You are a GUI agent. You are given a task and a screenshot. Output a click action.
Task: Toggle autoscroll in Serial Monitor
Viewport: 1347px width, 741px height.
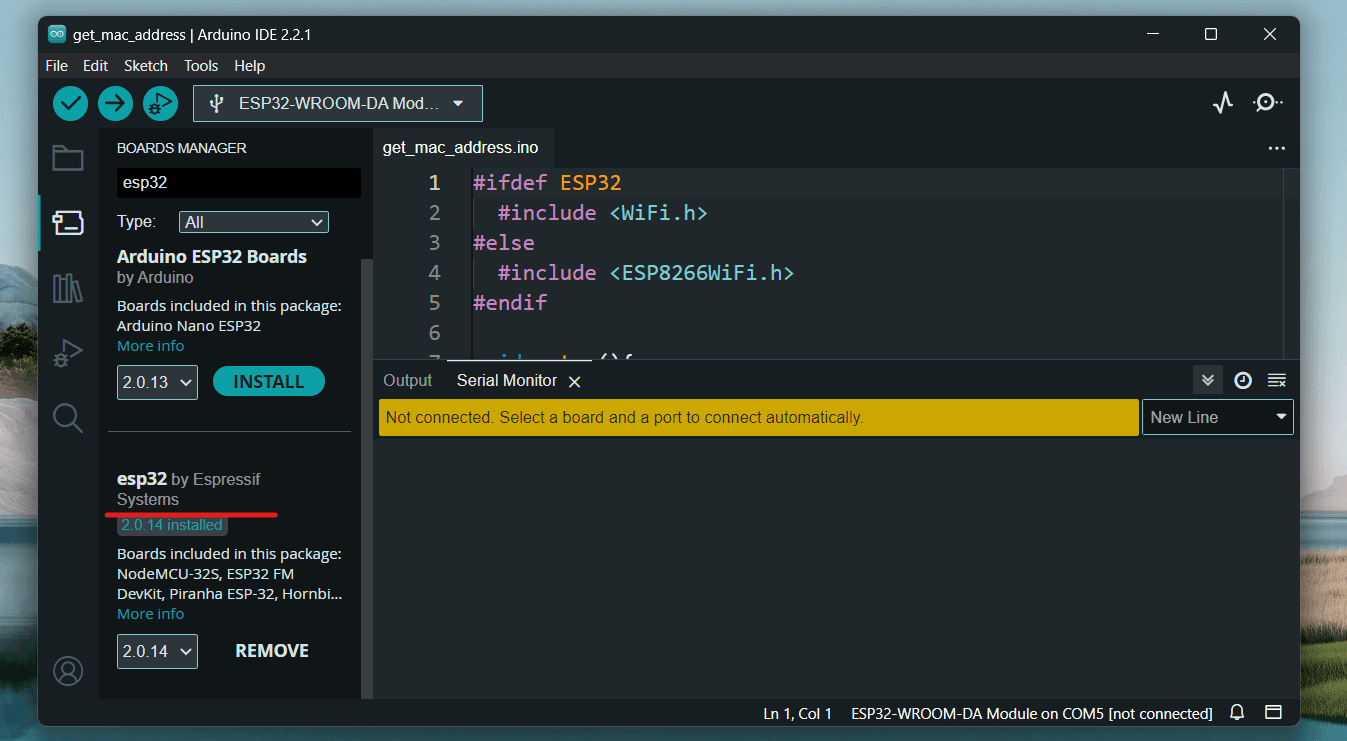pos(1208,380)
